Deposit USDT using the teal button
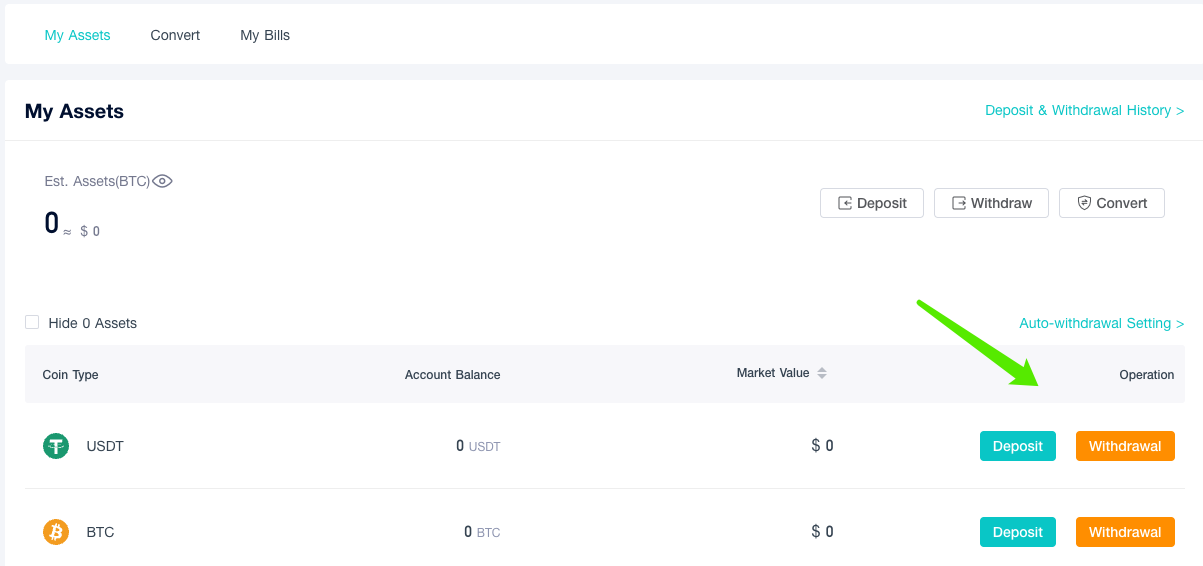The width and height of the screenshot is (1203, 566). point(1018,446)
